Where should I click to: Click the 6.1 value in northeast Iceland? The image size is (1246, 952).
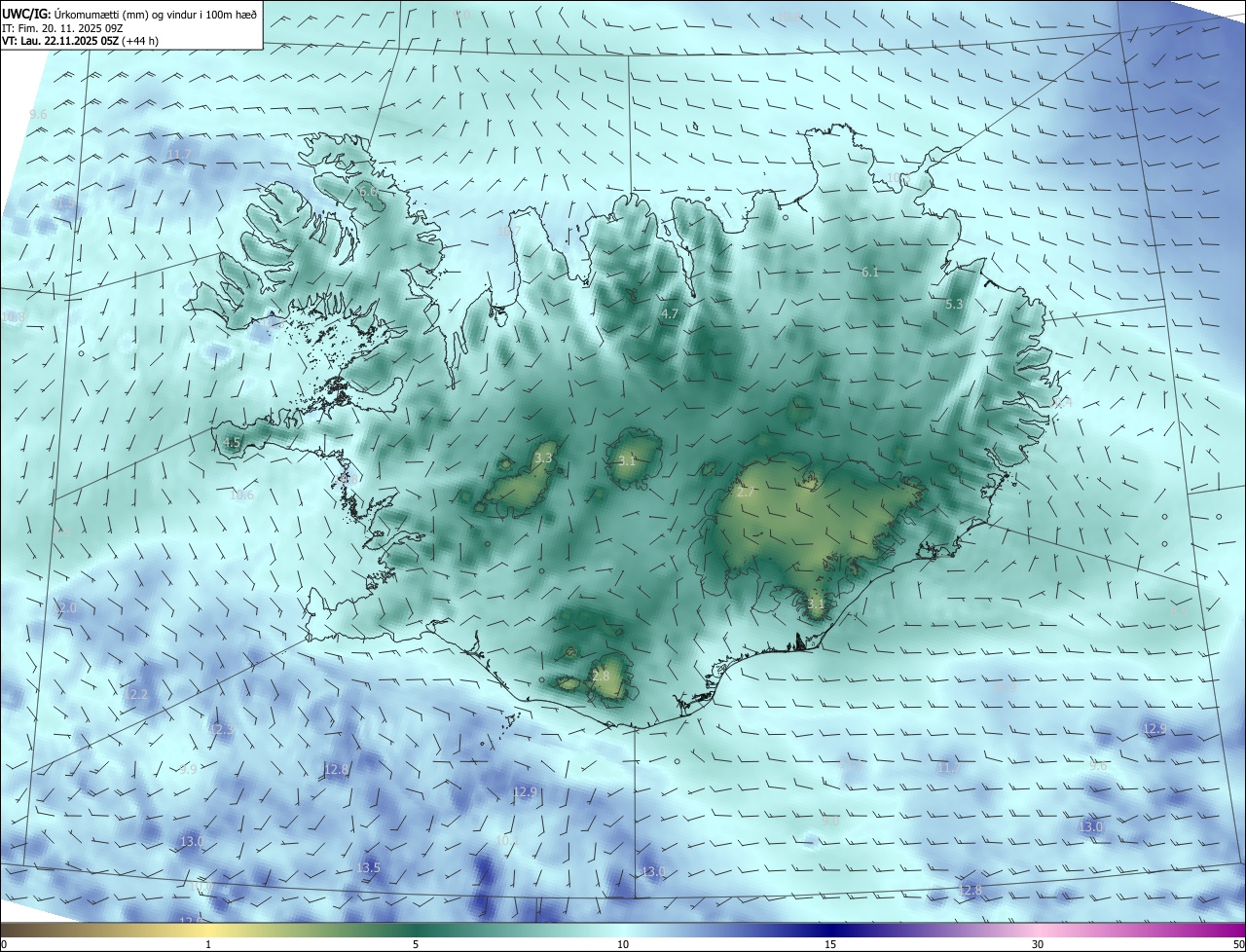point(870,272)
